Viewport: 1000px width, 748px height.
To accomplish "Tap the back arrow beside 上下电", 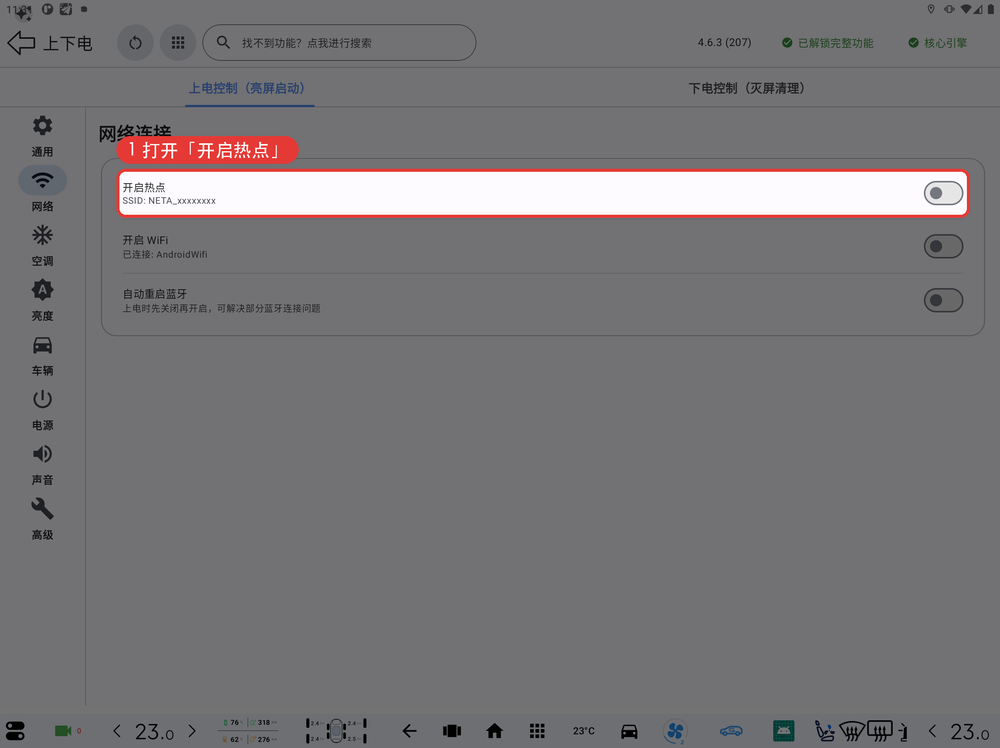I will pyautogui.click(x=21, y=43).
